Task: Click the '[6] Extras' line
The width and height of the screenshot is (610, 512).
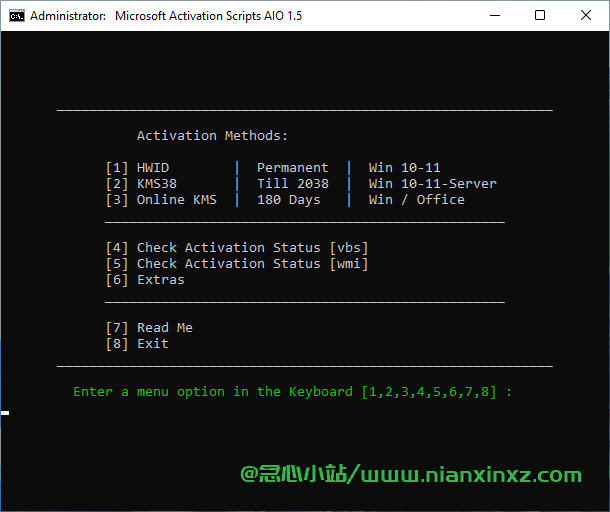Action: pyautogui.click(x=145, y=280)
